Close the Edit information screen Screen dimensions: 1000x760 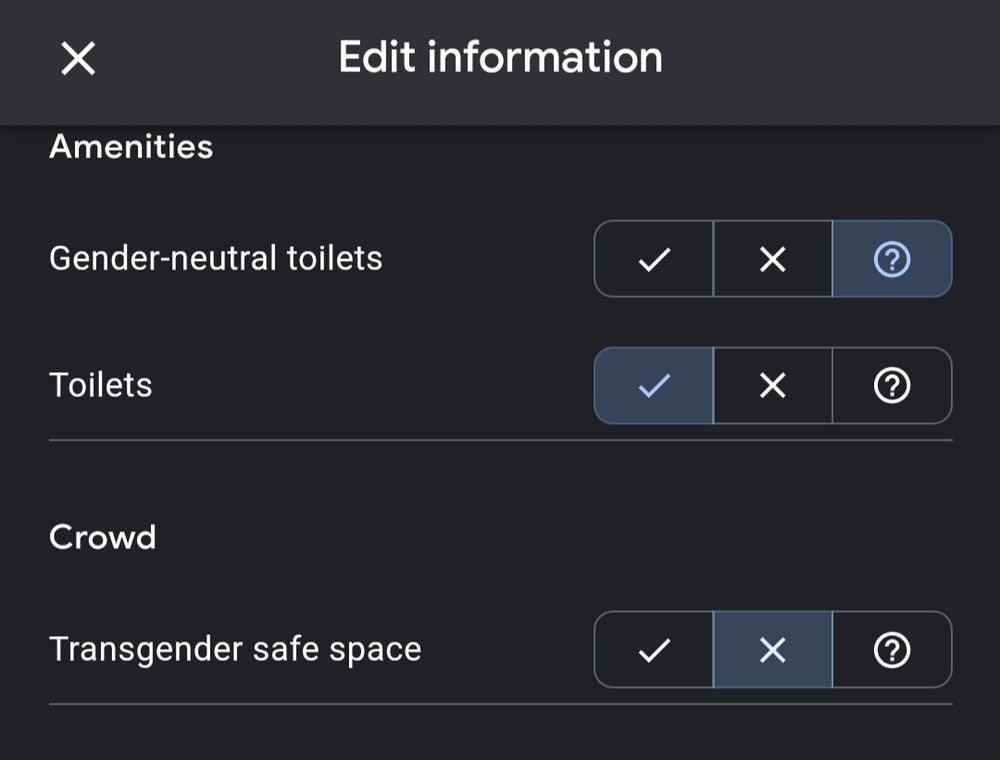[x=78, y=59]
